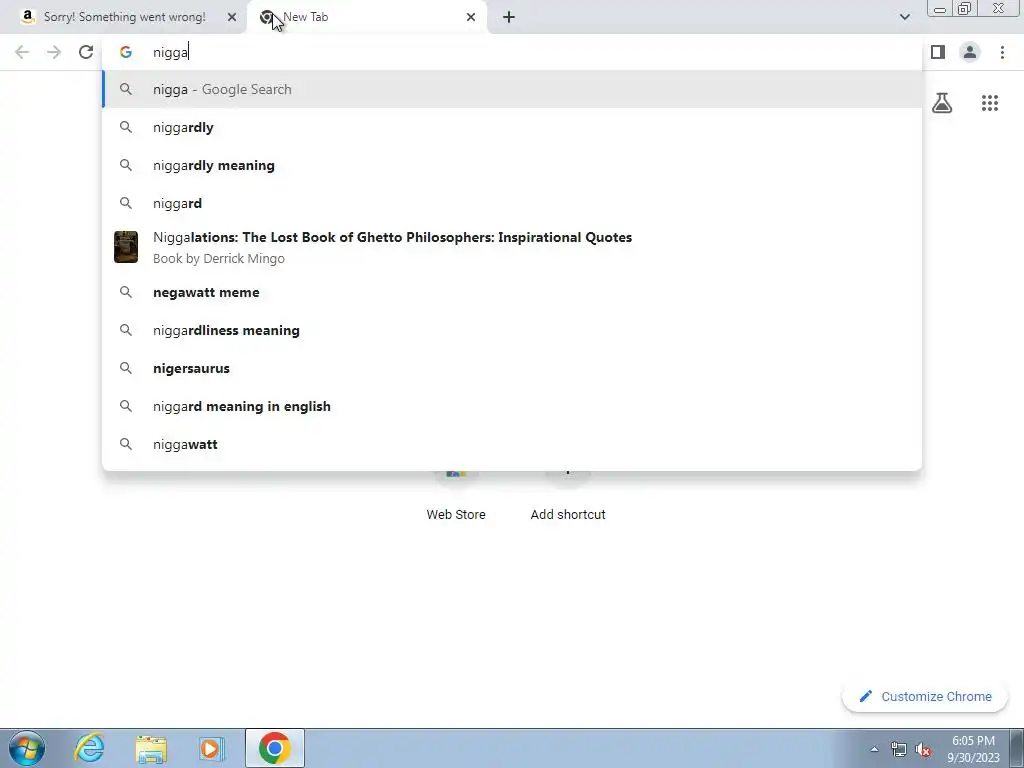This screenshot has width=1024, height=768.
Task: Open the Google apps grid
Action: click(x=989, y=103)
